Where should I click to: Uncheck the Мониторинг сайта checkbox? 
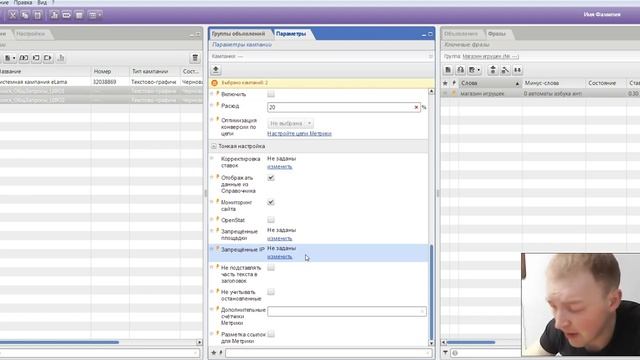point(271,202)
